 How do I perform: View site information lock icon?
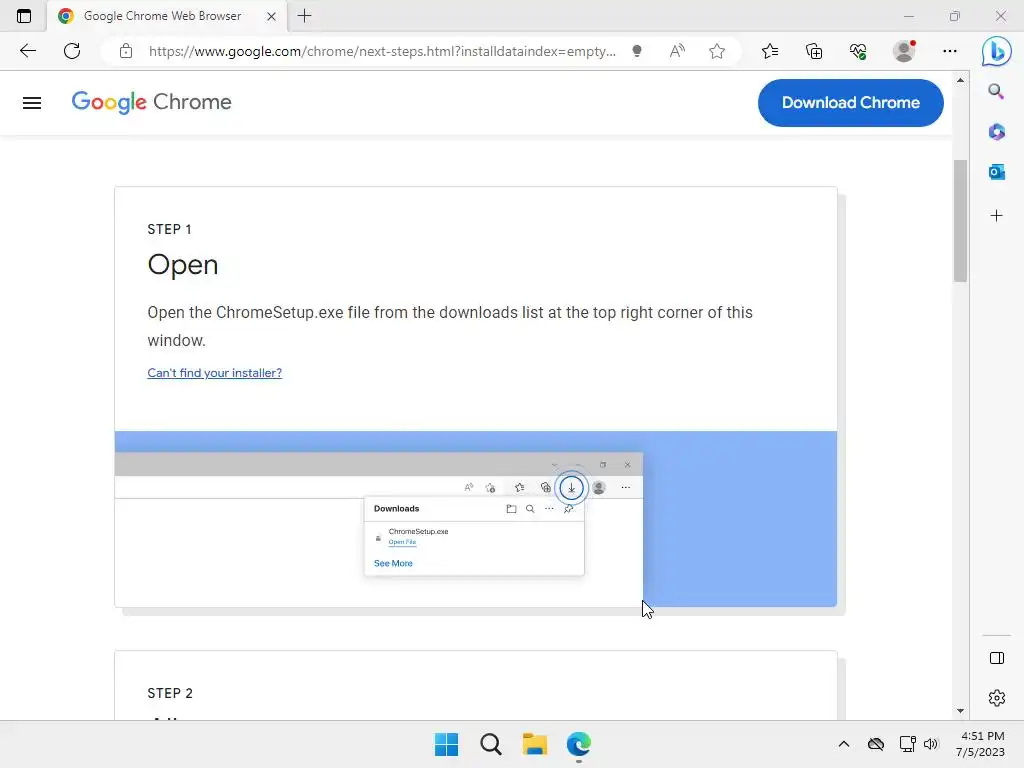pyautogui.click(x=126, y=51)
